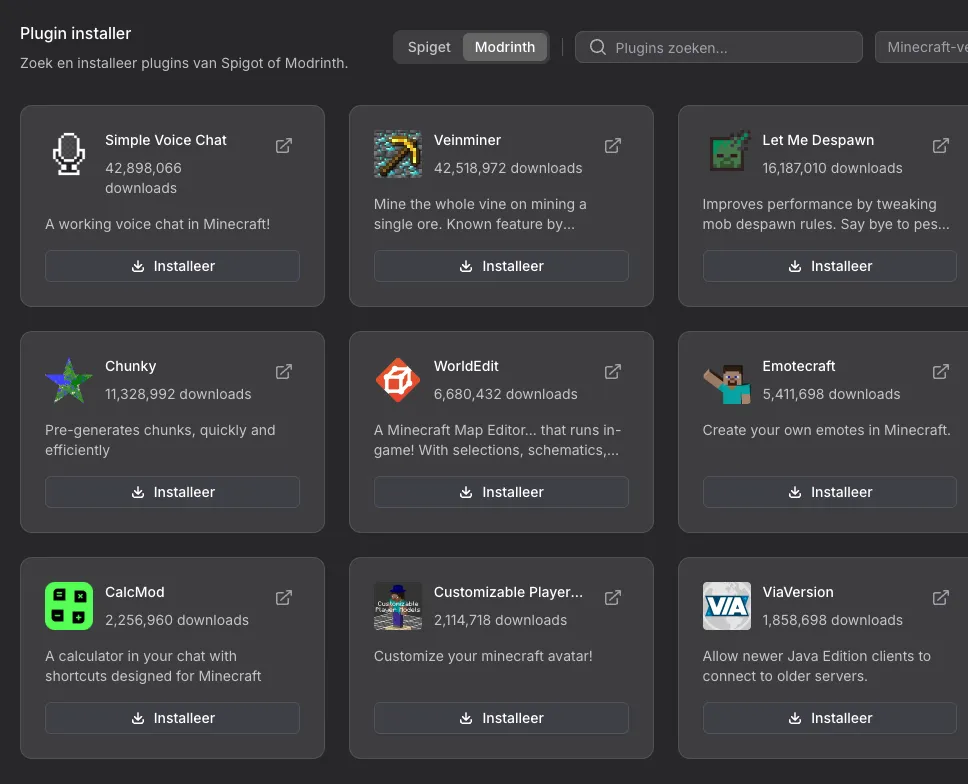Click the Customizable Player Models external link icon
The height and width of the screenshot is (784, 968).
[x=613, y=598]
